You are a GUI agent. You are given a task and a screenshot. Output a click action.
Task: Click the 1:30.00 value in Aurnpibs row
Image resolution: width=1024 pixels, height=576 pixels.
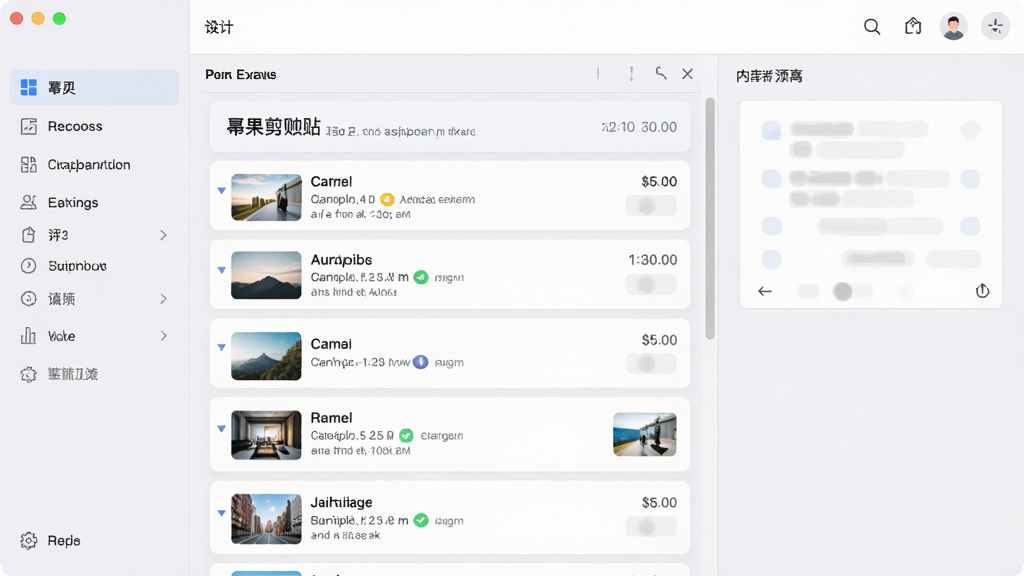coord(652,260)
